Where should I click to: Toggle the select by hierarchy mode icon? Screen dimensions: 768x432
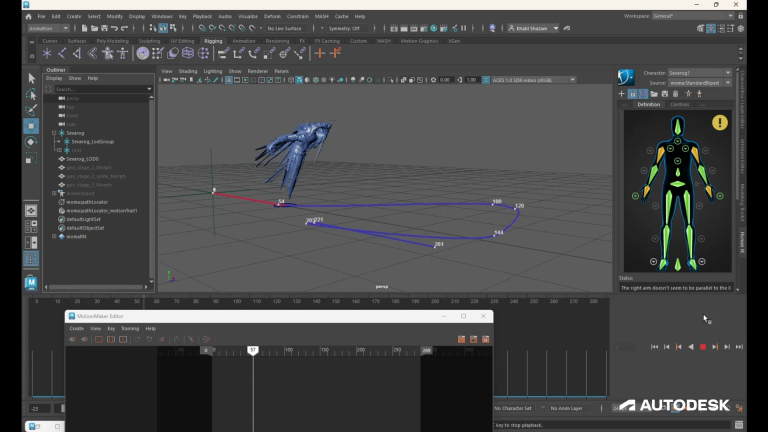(153, 28)
